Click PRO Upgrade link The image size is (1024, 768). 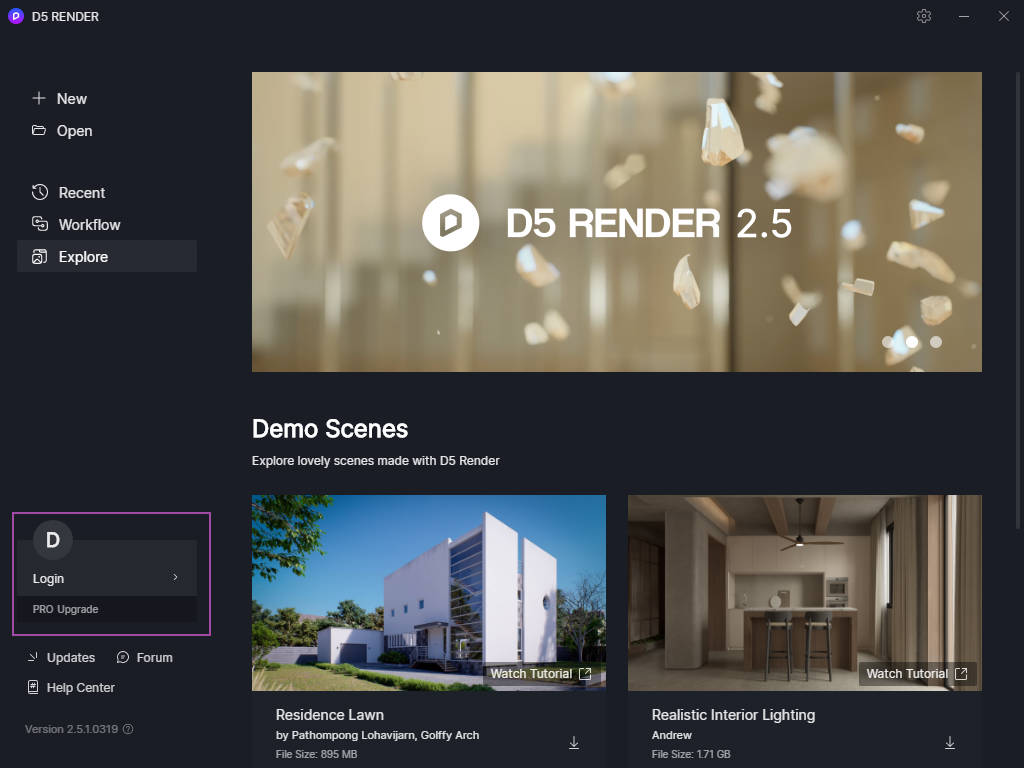pos(65,609)
